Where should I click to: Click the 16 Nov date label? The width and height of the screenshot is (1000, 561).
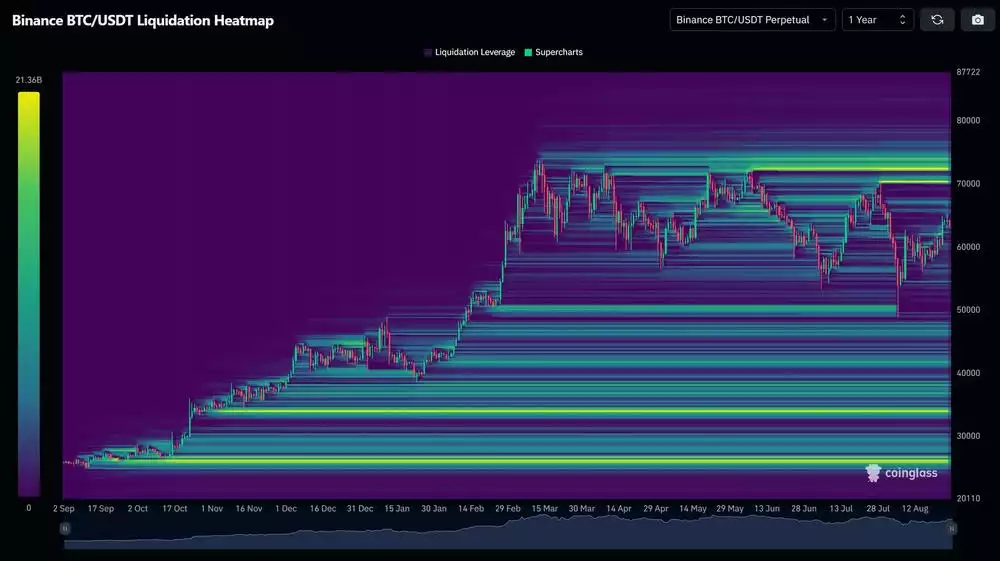click(249, 509)
